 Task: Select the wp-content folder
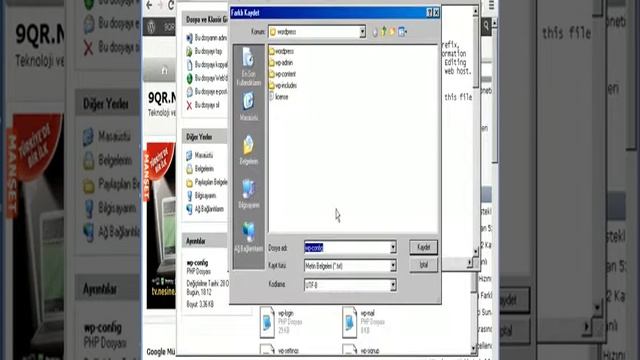282,74
